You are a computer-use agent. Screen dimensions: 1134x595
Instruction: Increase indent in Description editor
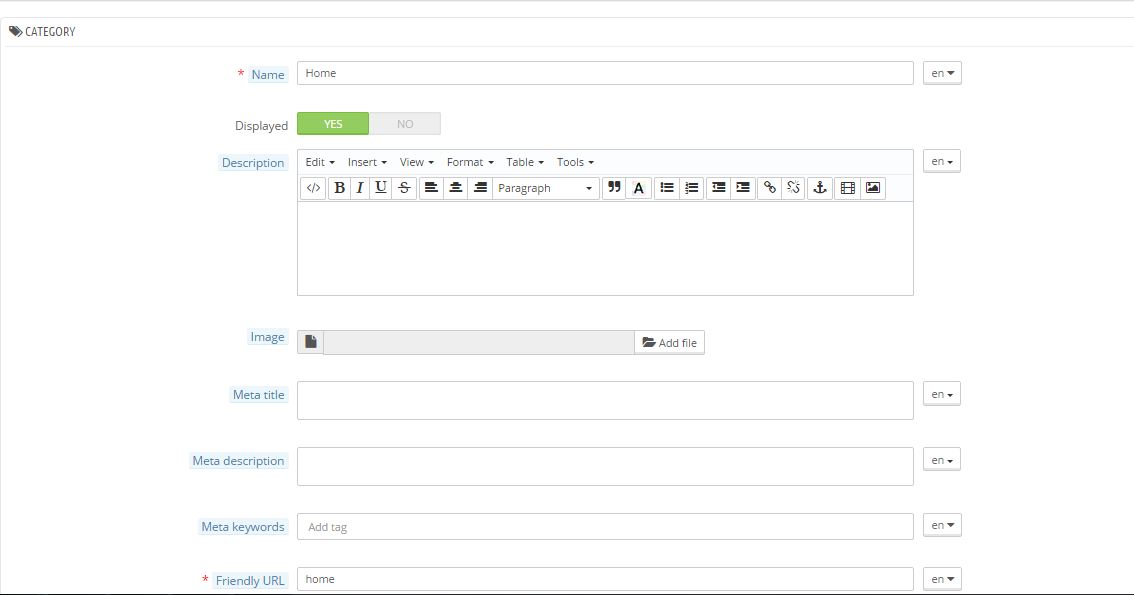pyautogui.click(x=743, y=188)
